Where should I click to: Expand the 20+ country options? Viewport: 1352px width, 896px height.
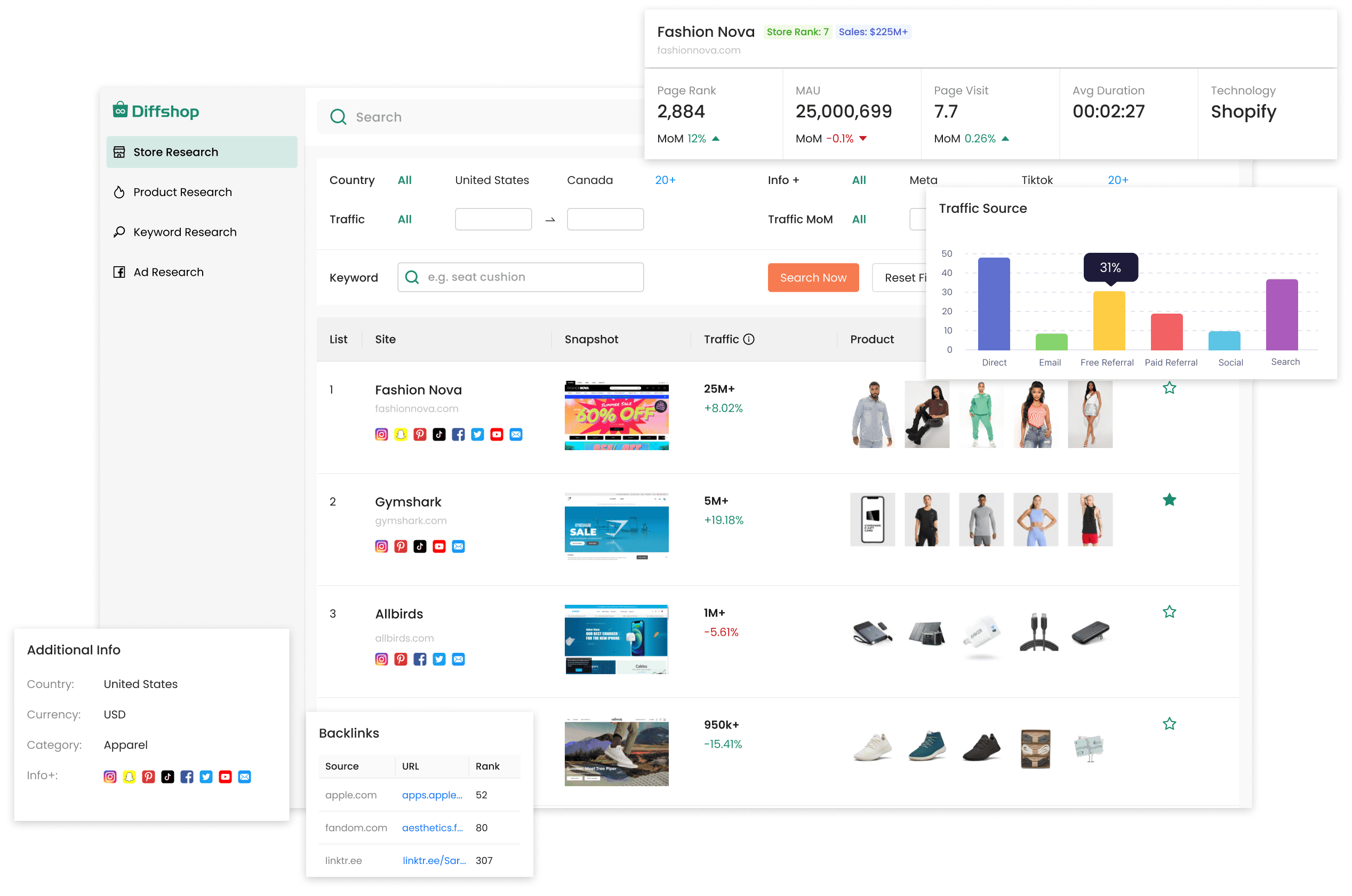(665, 179)
